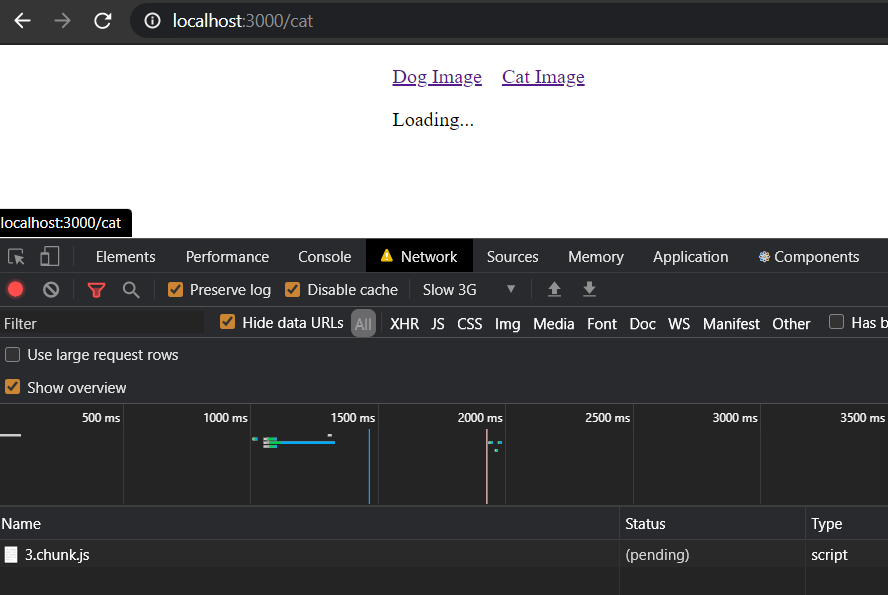Switch to the Console panel
The height and width of the screenshot is (595, 888).
pos(324,256)
